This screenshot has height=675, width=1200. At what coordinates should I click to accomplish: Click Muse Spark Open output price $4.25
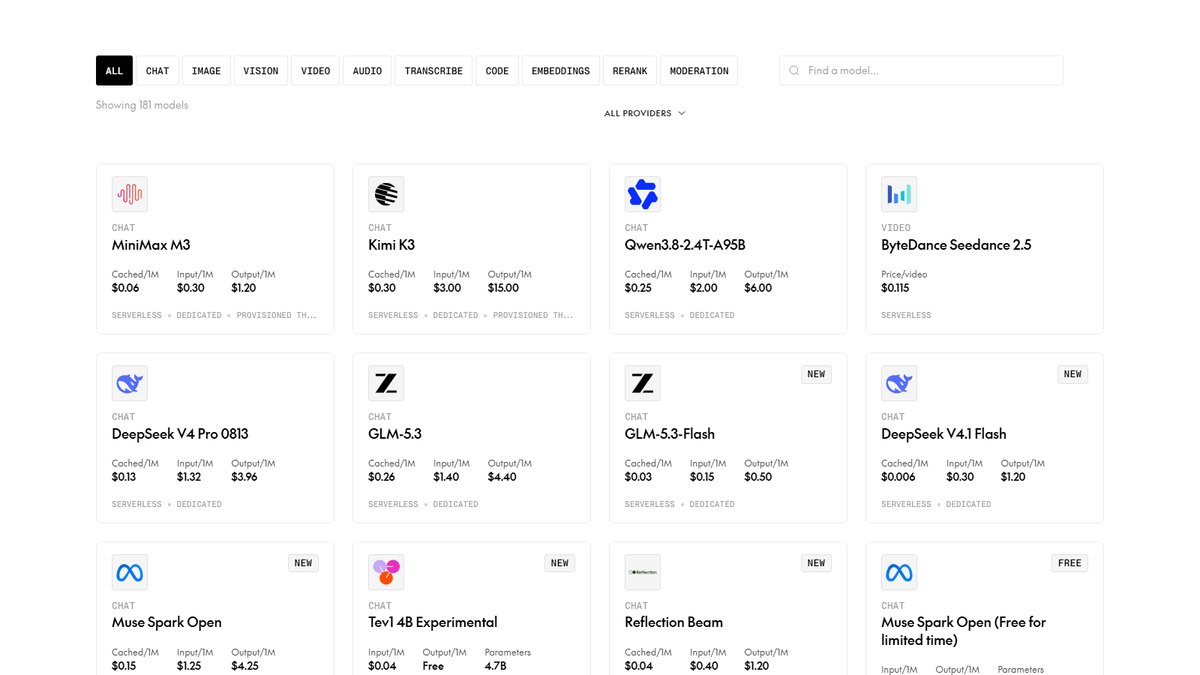click(x=245, y=666)
